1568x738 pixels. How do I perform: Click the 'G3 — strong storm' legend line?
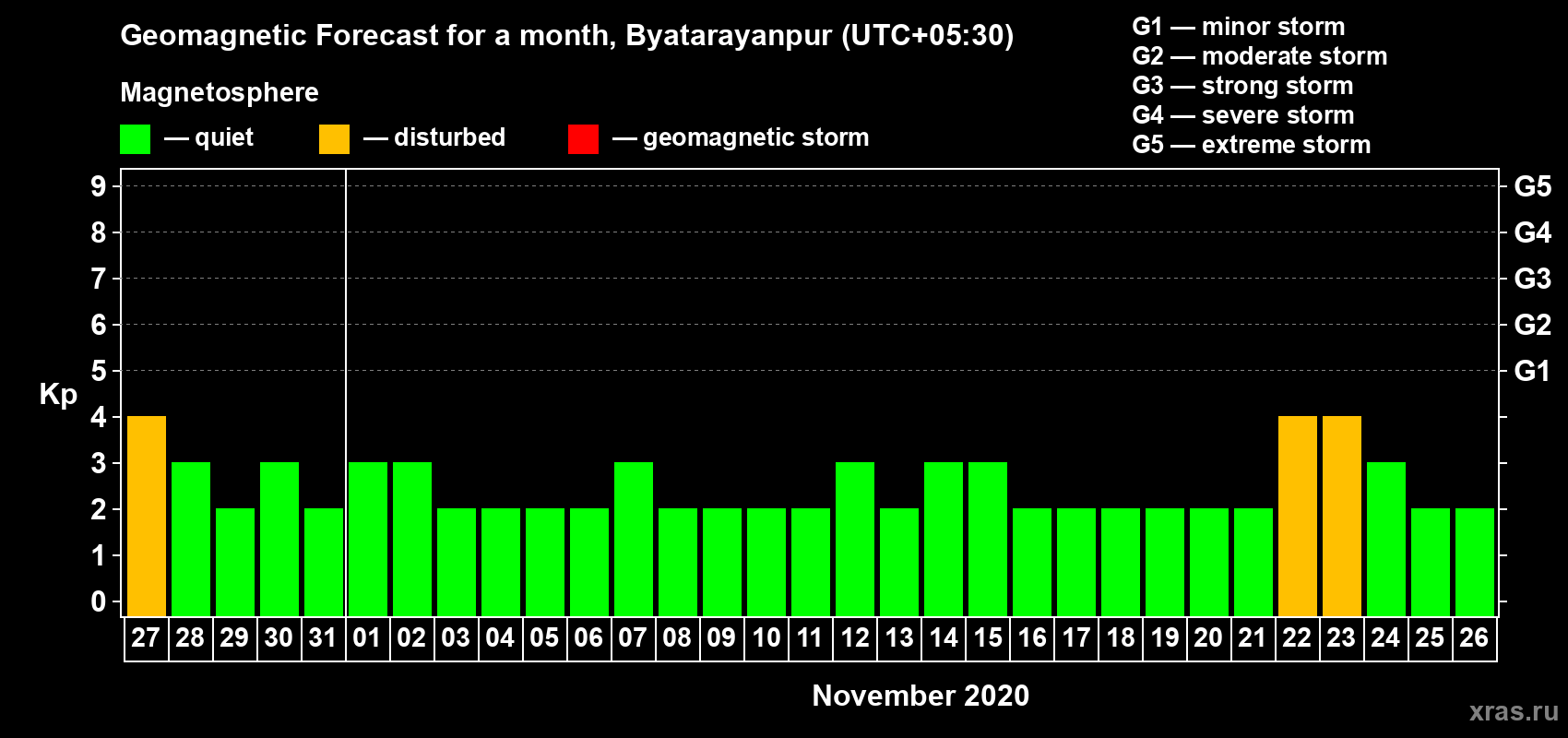[1243, 86]
